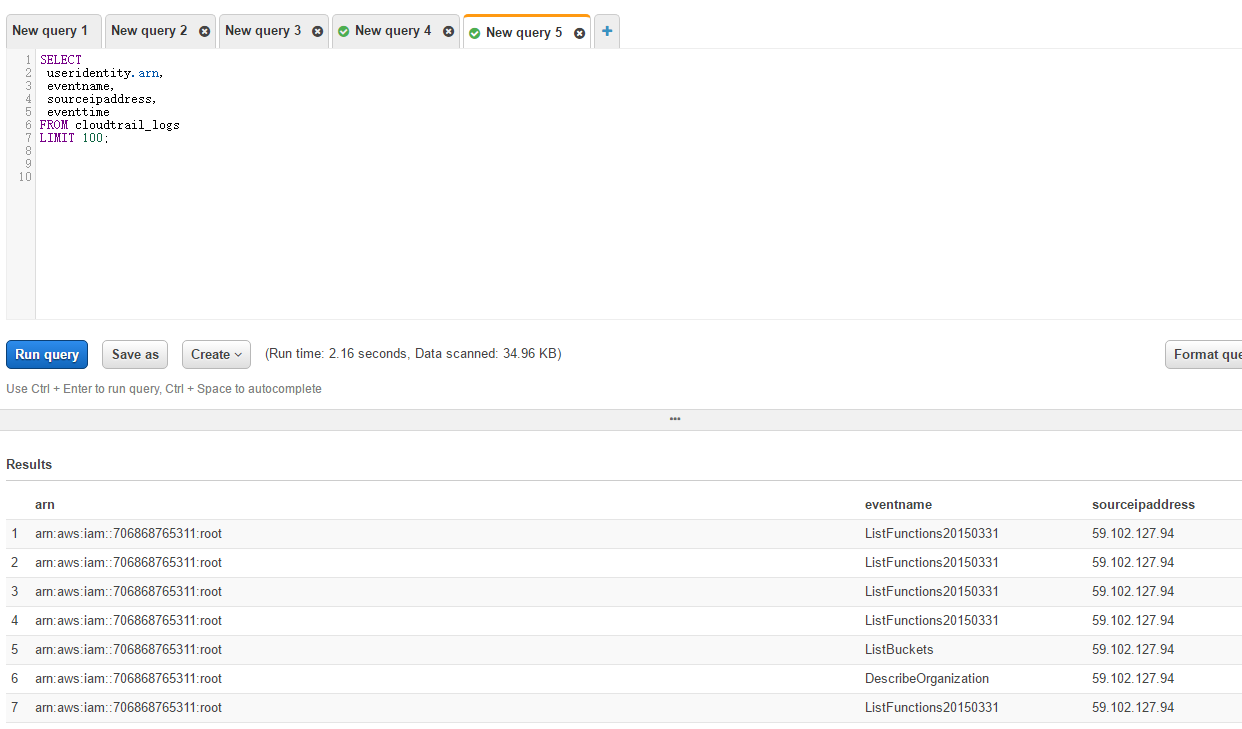Click the Ctrl + Enter hint text
The width and height of the screenshot is (1242, 729).
164,389
